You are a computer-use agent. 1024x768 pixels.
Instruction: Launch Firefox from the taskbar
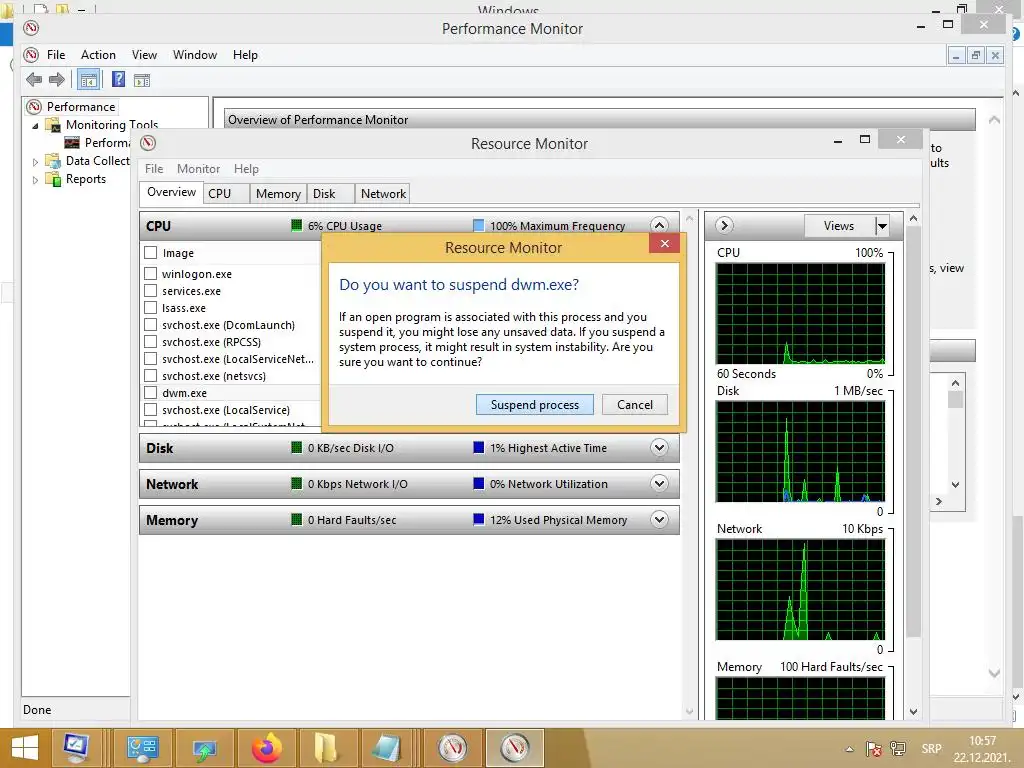coord(266,748)
